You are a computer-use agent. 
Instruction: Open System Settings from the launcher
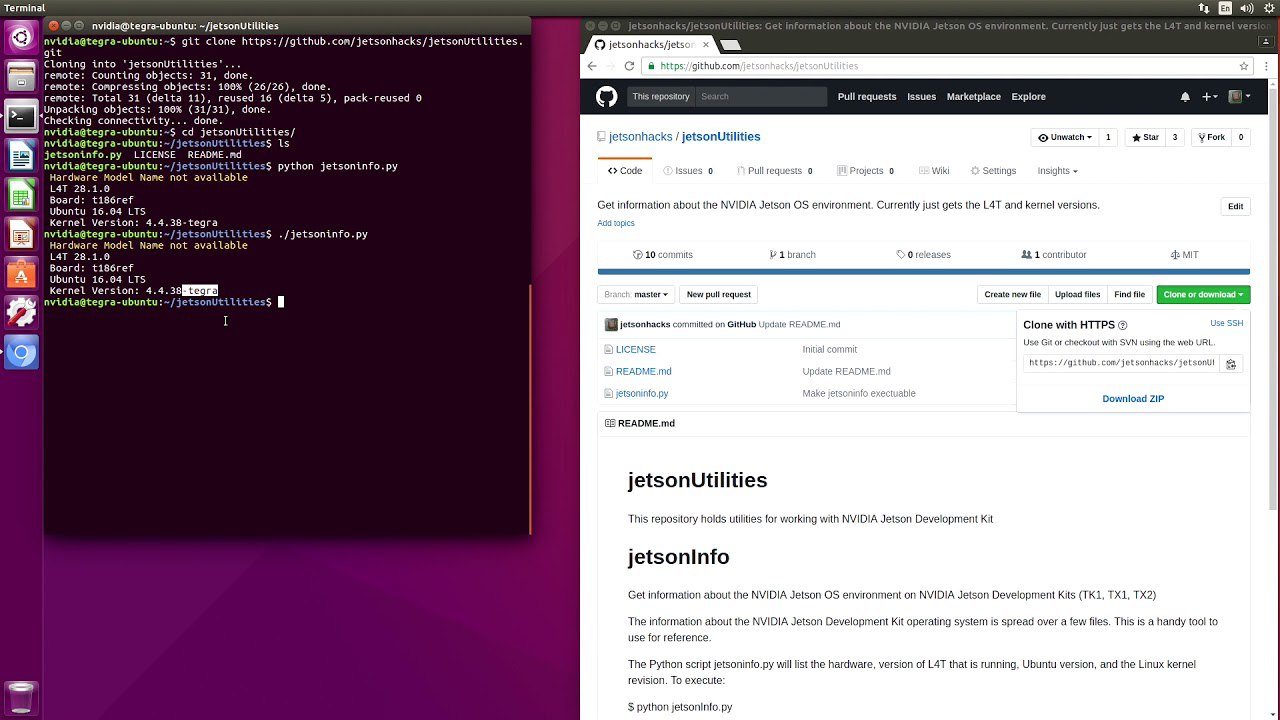pyautogui.click(x=21, y=312)
